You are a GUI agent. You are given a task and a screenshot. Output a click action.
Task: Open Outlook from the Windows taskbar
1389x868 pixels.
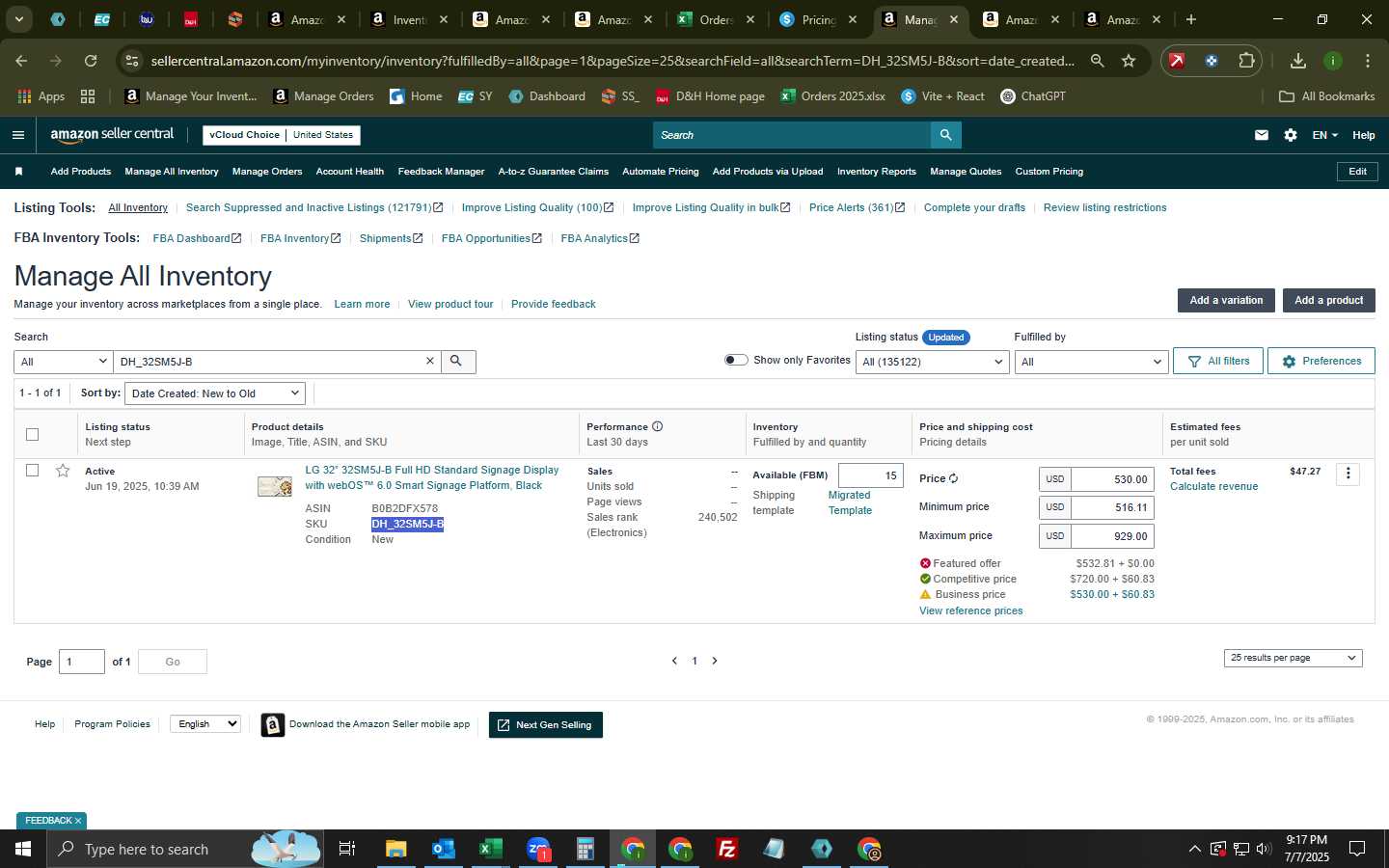click(x=443, y=849)
